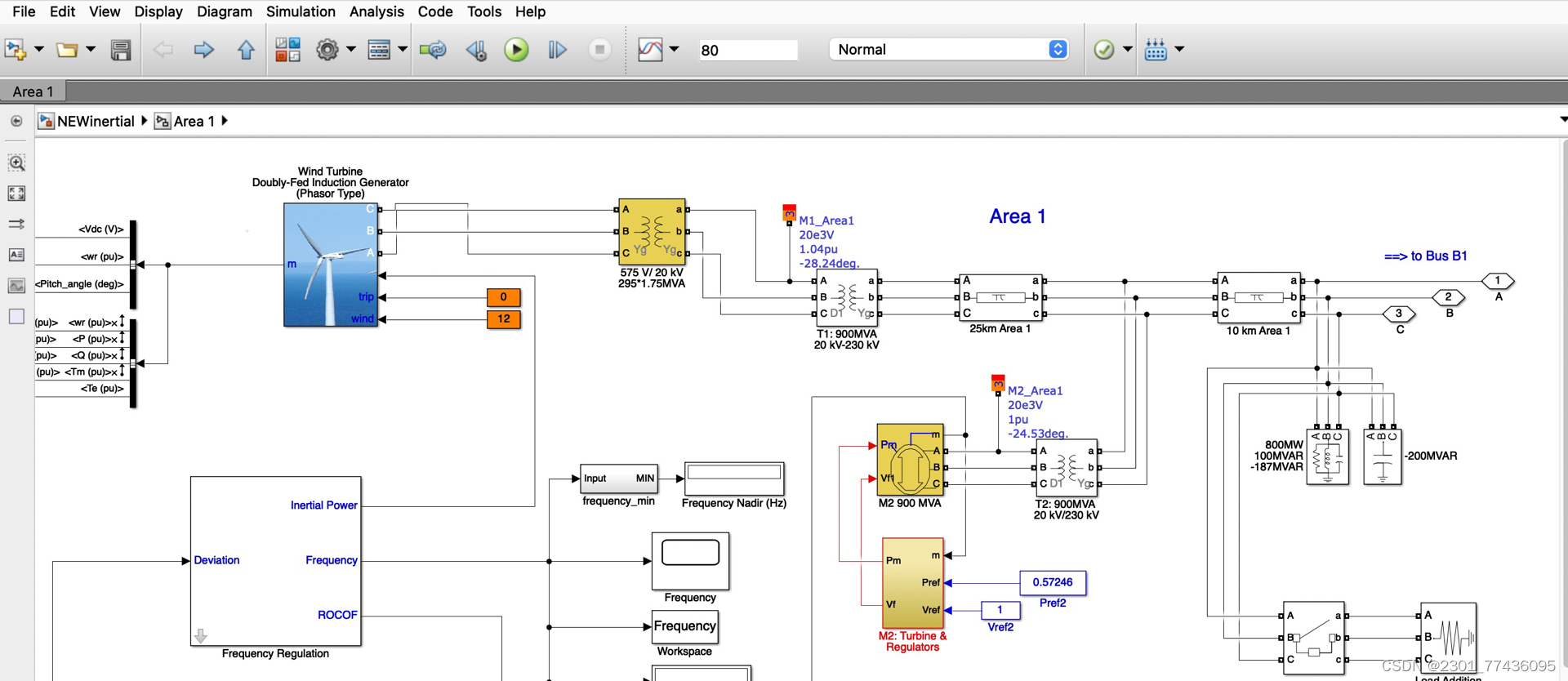Save the model with the floppy icon
Screen dimensions: 1568x681
[121, 50]
